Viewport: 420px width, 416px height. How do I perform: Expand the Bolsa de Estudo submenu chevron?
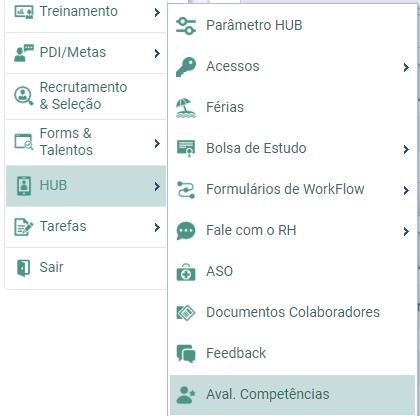[x=406, y=149]
